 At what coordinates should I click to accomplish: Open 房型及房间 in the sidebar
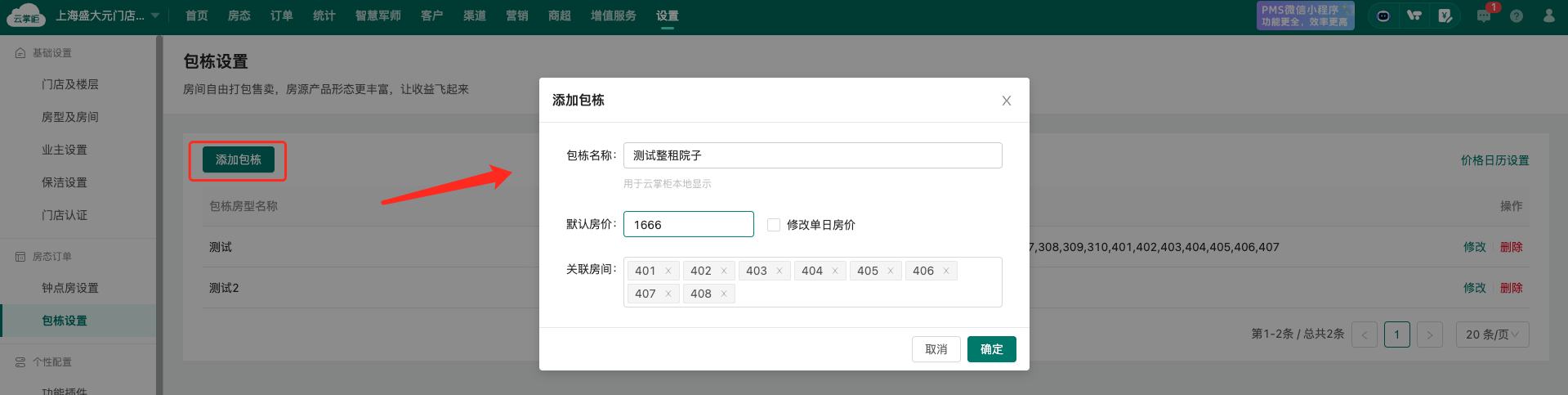click(x=70, y=117)
